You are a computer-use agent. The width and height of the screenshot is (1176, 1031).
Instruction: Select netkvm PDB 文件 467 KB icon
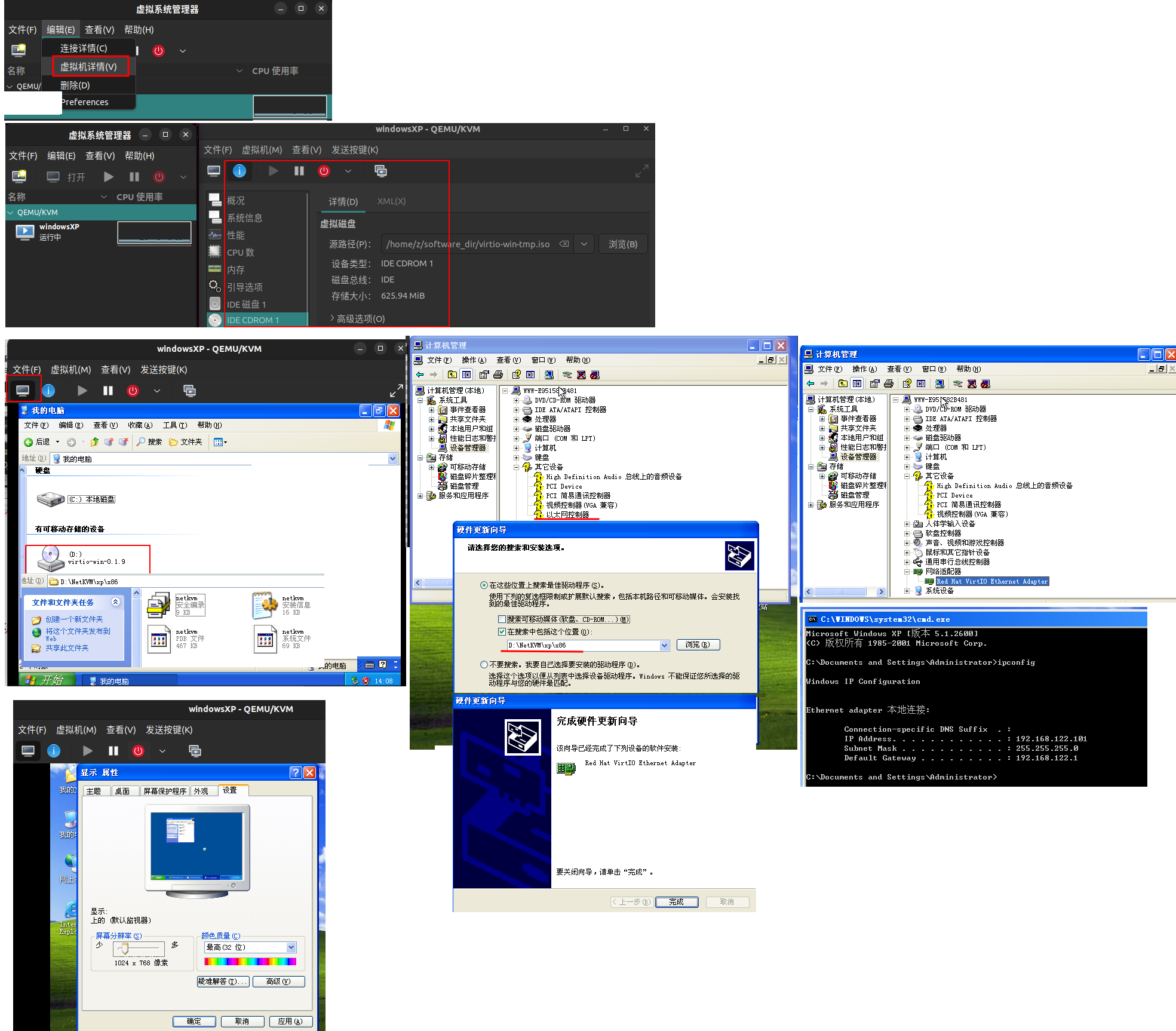(x=159, y=639)
